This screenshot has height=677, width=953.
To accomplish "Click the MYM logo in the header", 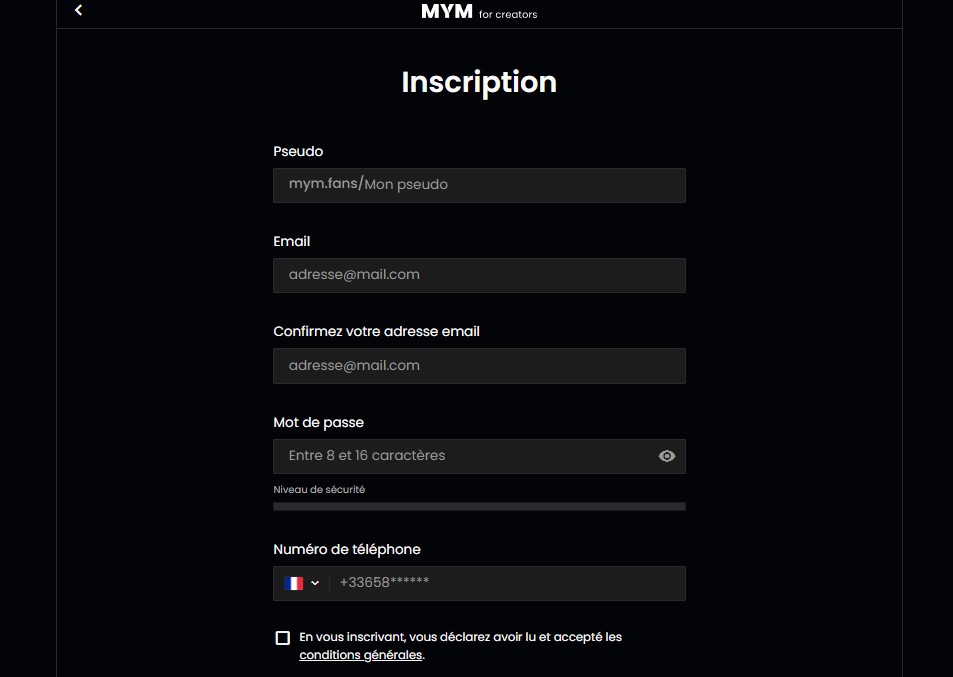I will click(447, 12).
